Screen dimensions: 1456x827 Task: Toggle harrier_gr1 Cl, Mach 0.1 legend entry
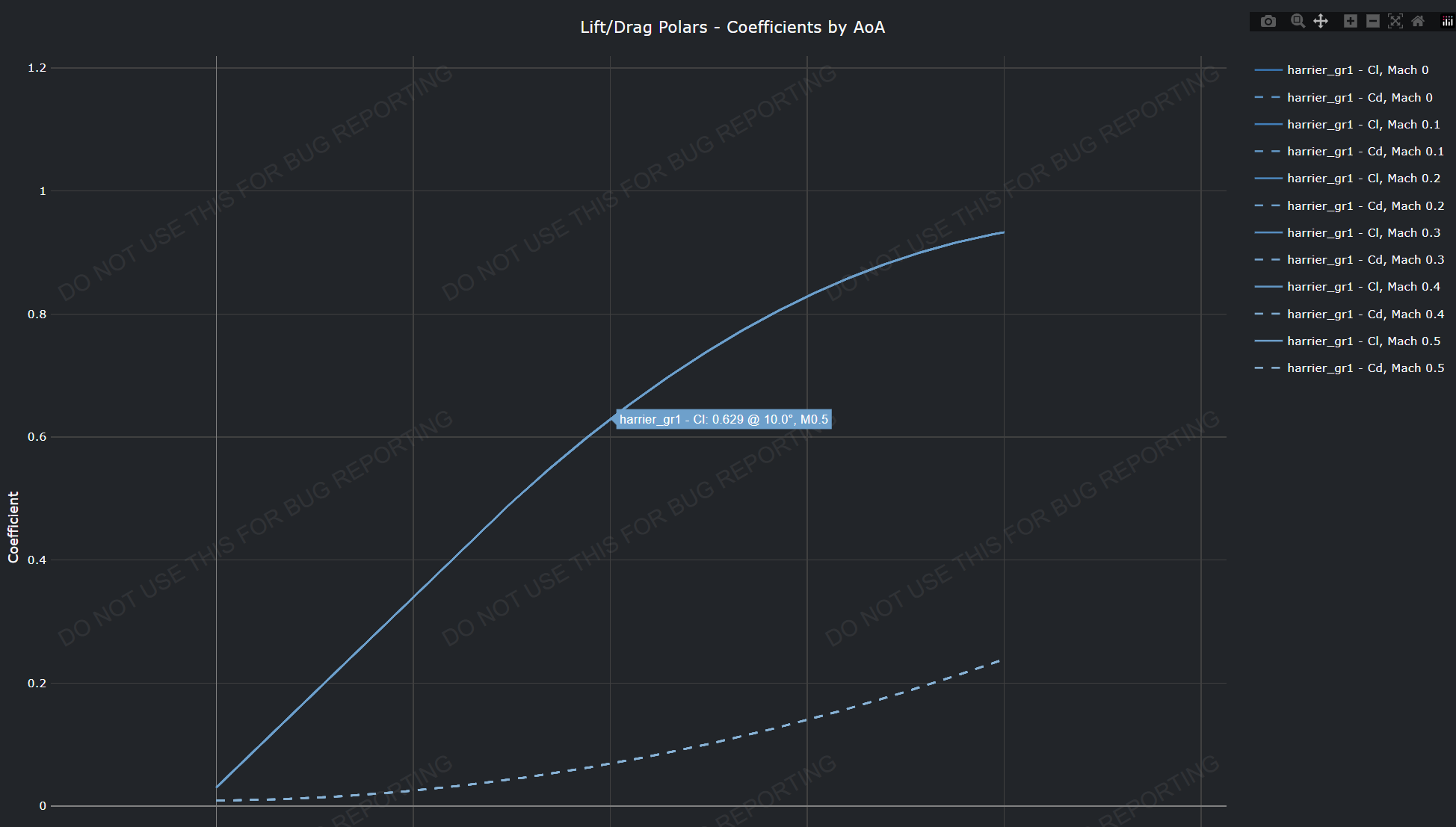tap(1363, 125)
